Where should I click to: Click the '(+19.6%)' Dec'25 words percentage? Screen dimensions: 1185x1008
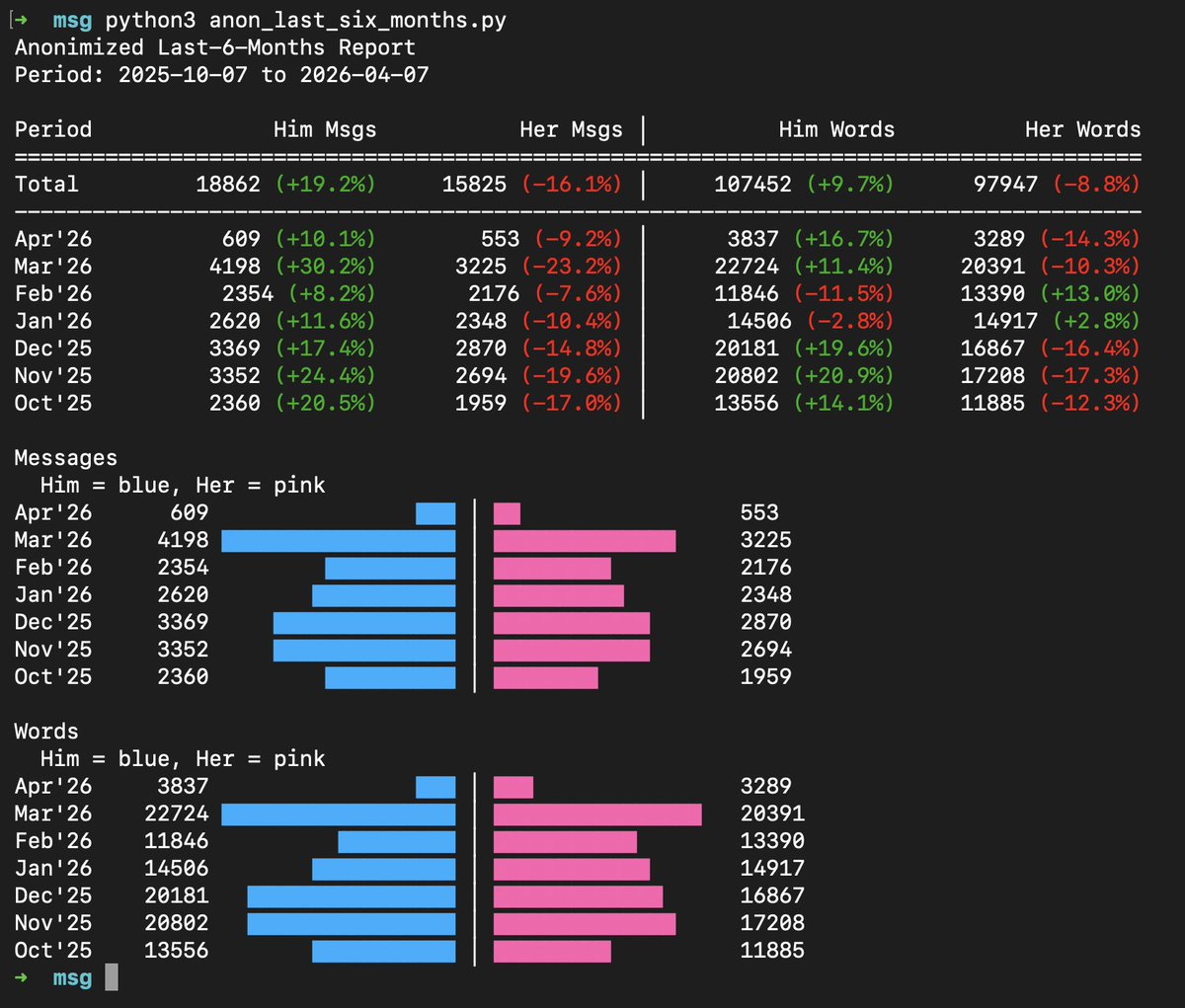[842, 349]
